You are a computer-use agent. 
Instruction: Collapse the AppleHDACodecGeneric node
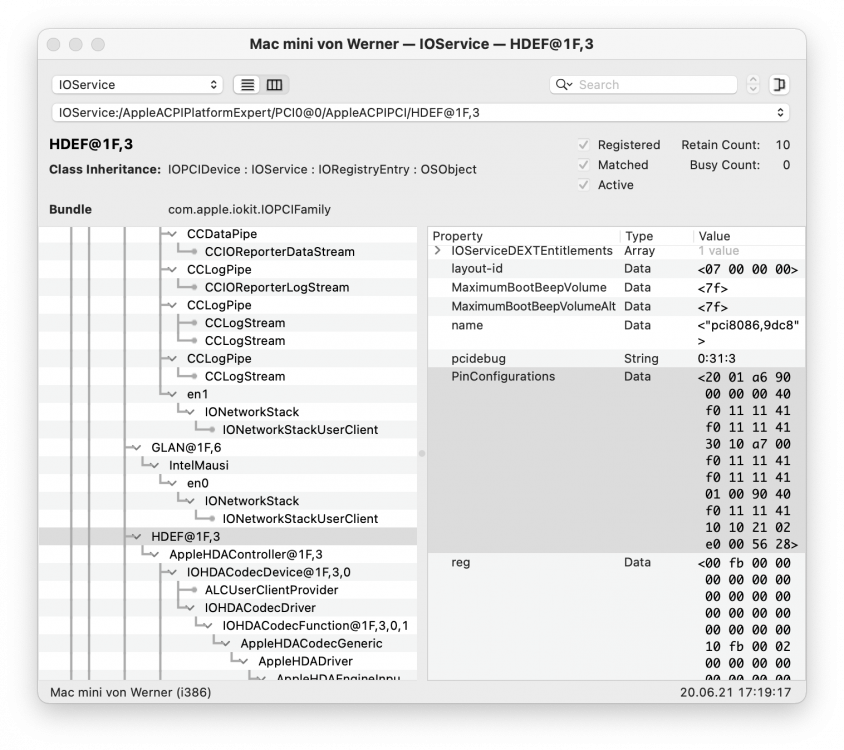[x=225, y=643]
